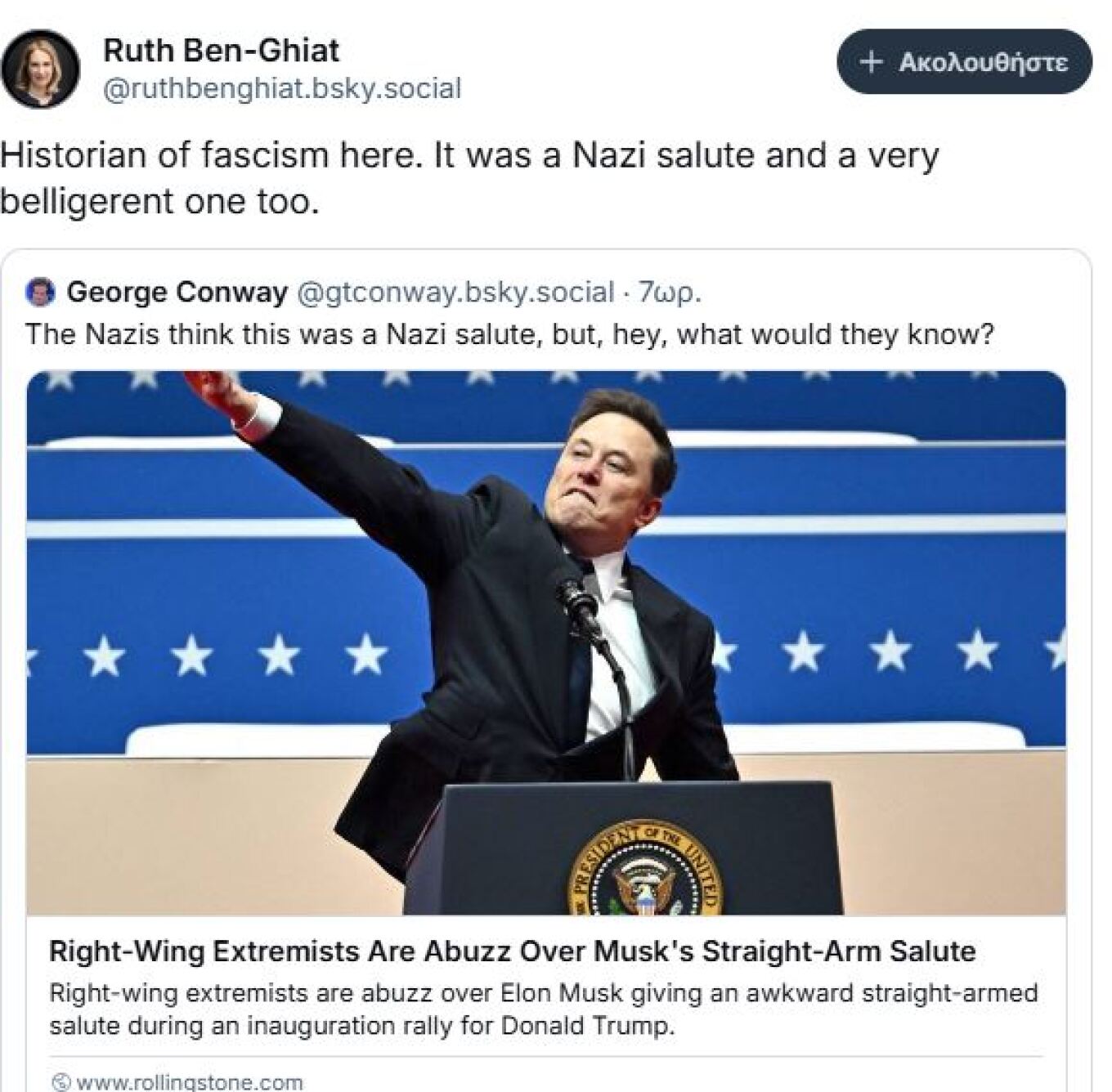Open George Conway's name in quoted post
The height and width of the screenshot is (1092, 1112).
(177, 292)
